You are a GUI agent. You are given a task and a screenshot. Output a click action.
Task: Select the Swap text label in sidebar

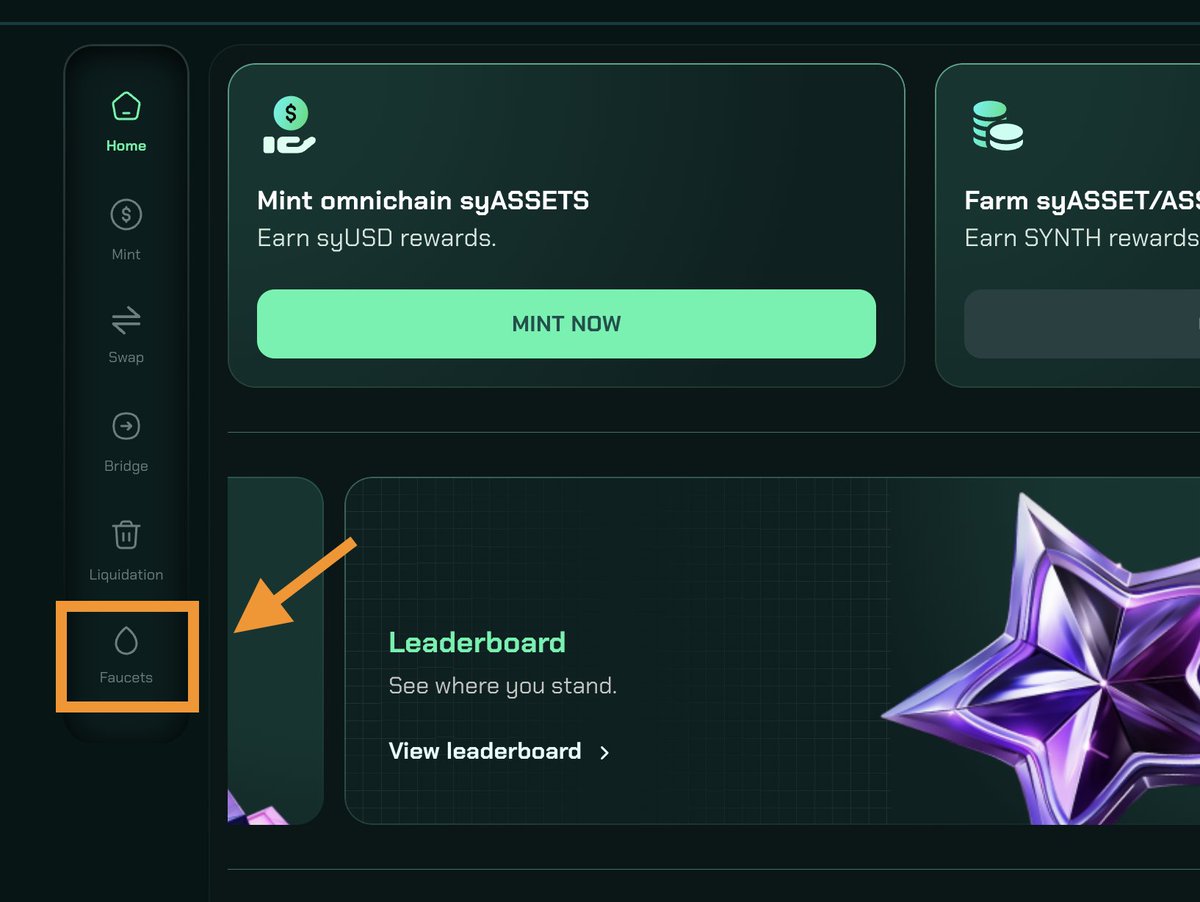(126, 357)
